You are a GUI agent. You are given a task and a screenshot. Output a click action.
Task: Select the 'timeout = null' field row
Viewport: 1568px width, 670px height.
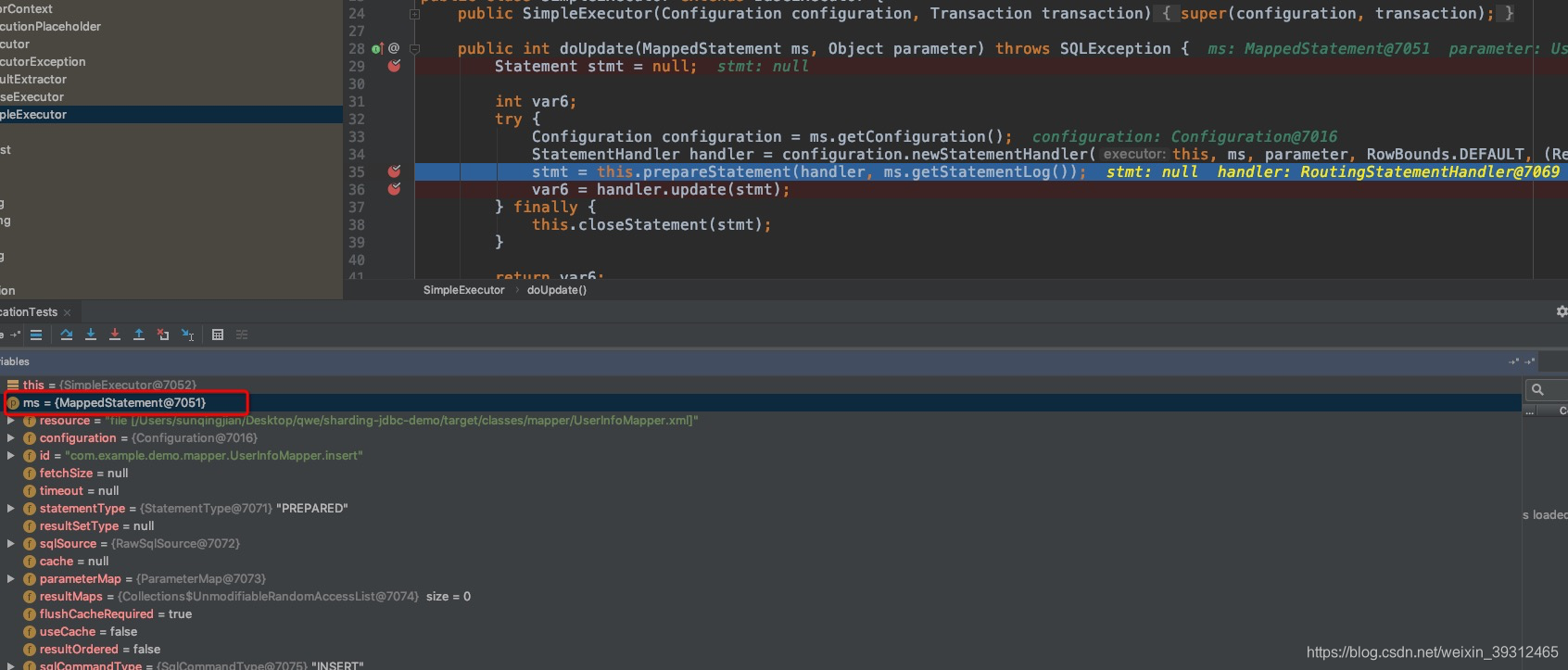[x=760, y=490]
